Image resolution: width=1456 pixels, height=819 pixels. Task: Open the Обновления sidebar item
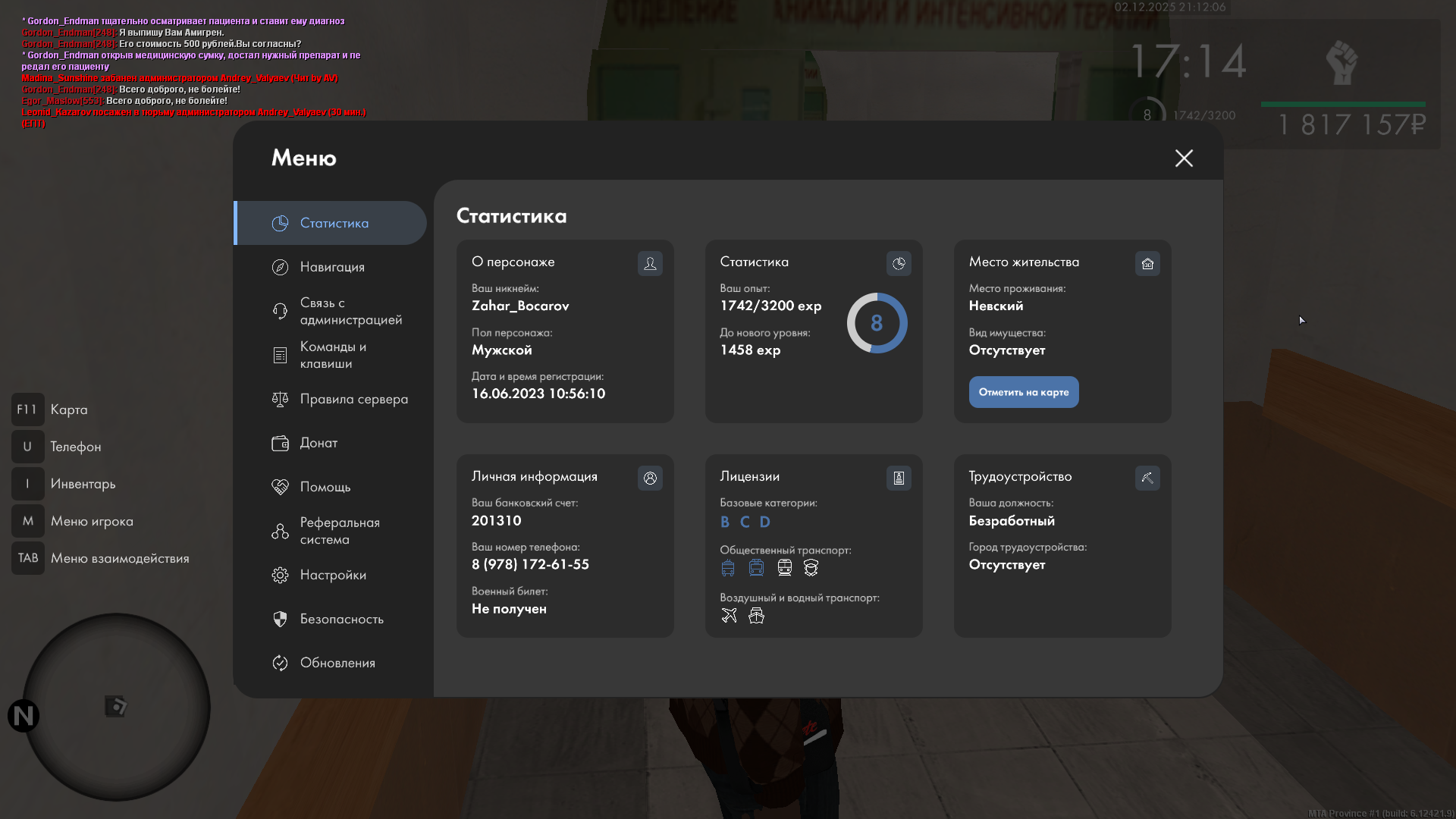pos(337,663)
